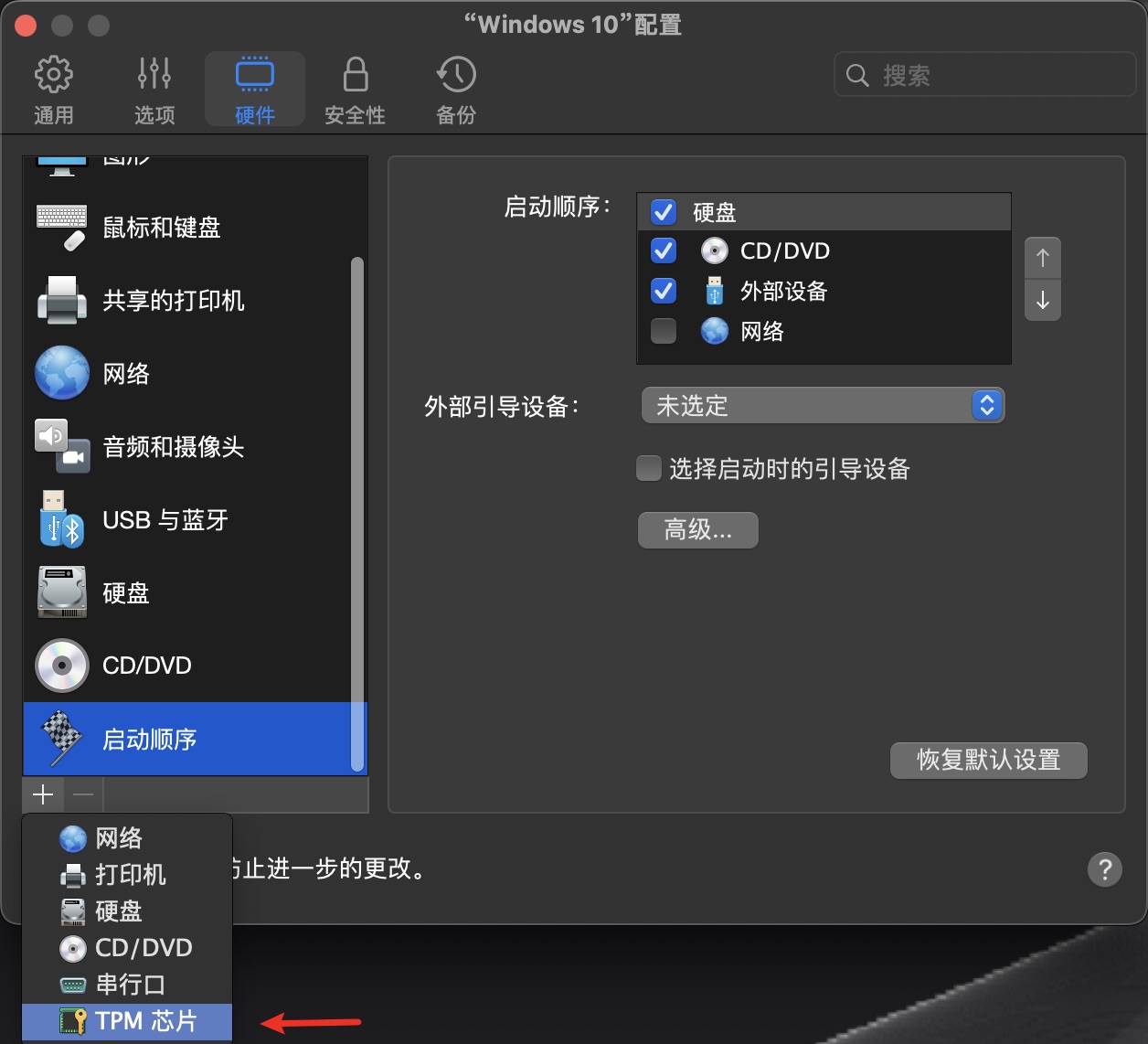Click the 启动顺序： label text

(x=558, y=208)
